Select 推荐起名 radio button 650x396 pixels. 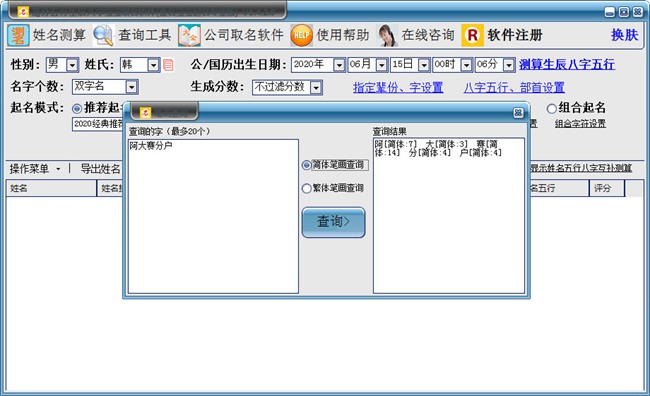(77, 109)
